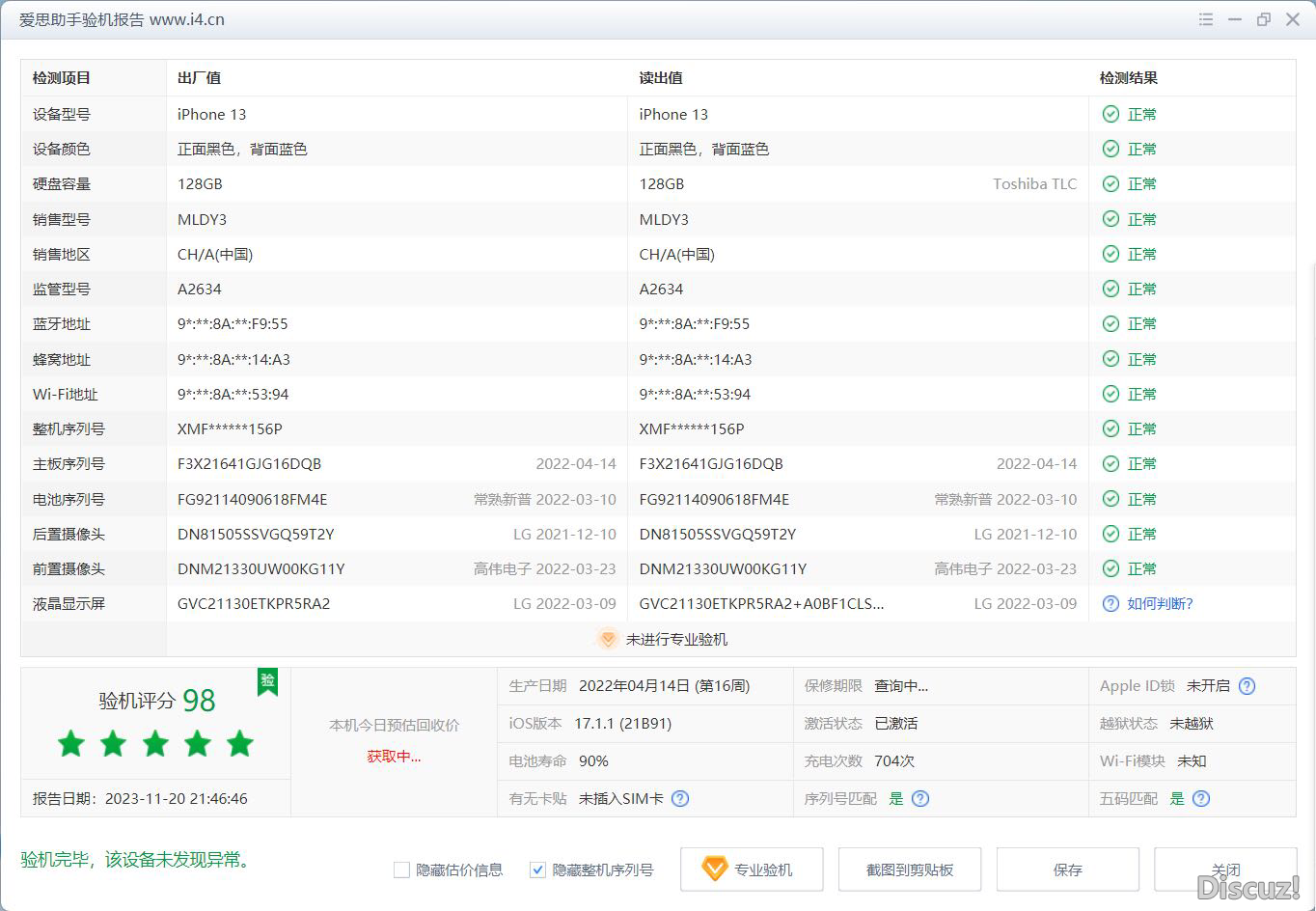Image resolution: width=1316 pixels, height=911 pixels.
Task: Click the shield icon beside 未进行专业验机
Action: pos(608,639)
